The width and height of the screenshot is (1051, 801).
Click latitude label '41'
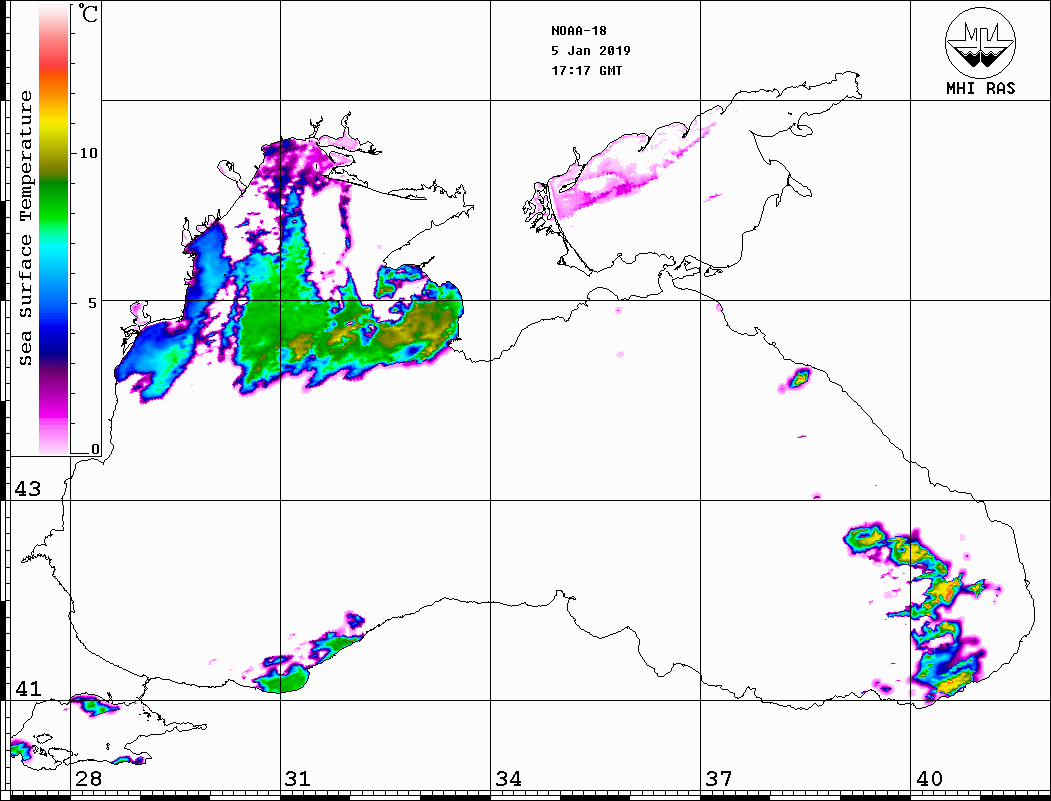tap(27, 688)
